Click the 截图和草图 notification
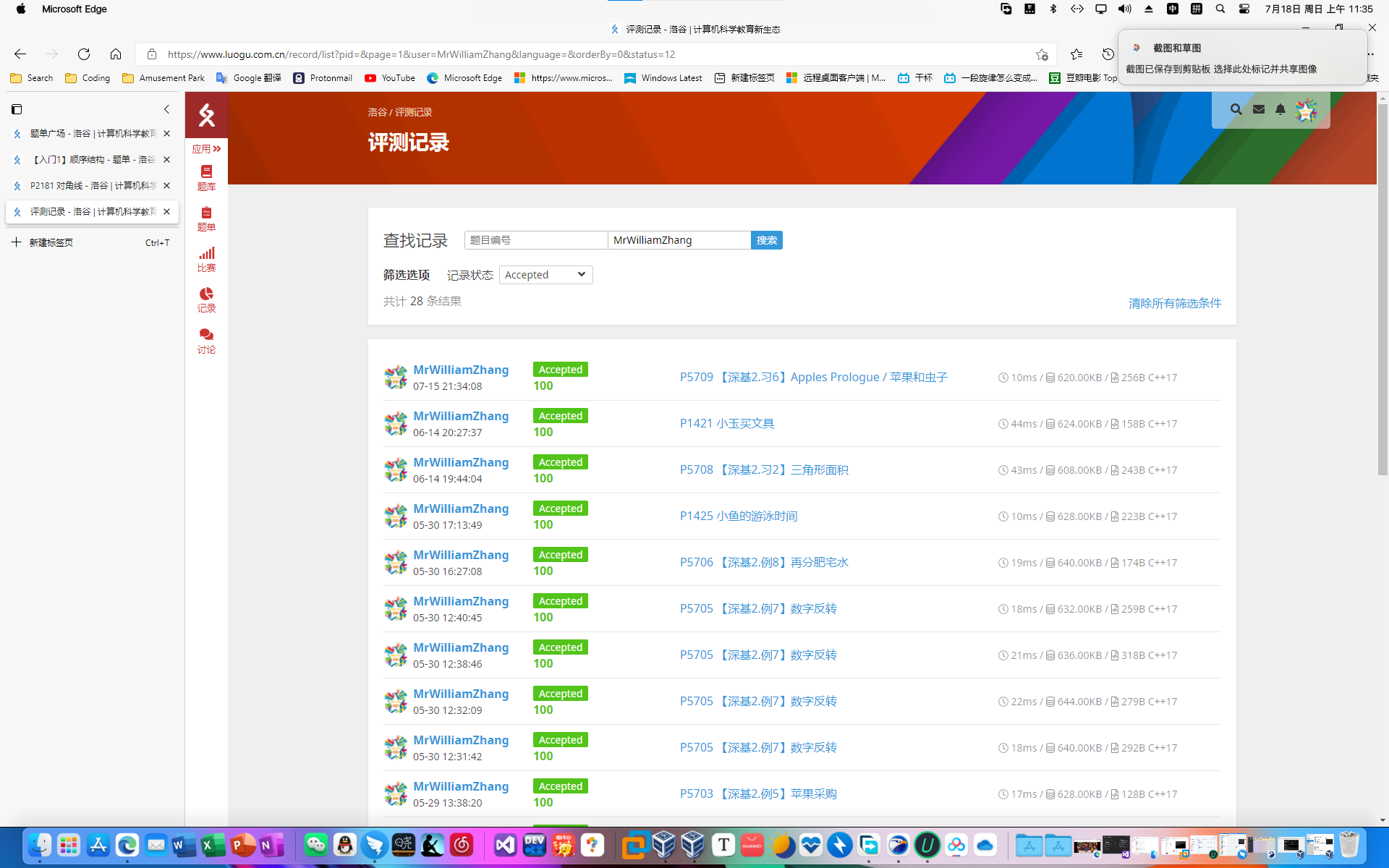The height and width of the screenshot is (868, 1389). click(1242, 58)
